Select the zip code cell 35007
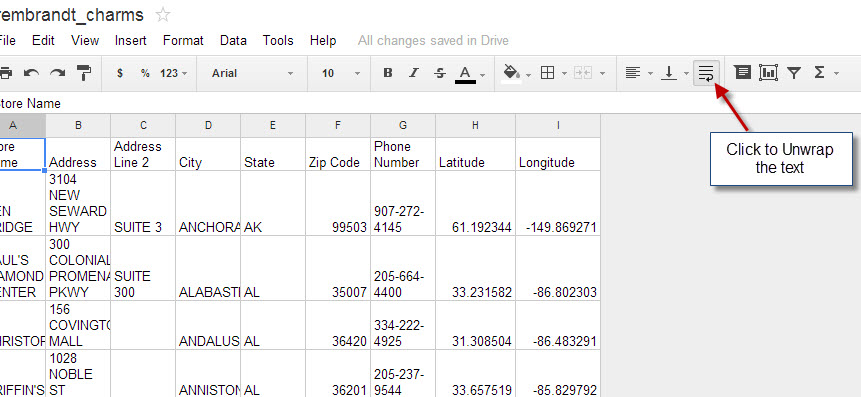 pyautogui.click(x=338, y=269)
